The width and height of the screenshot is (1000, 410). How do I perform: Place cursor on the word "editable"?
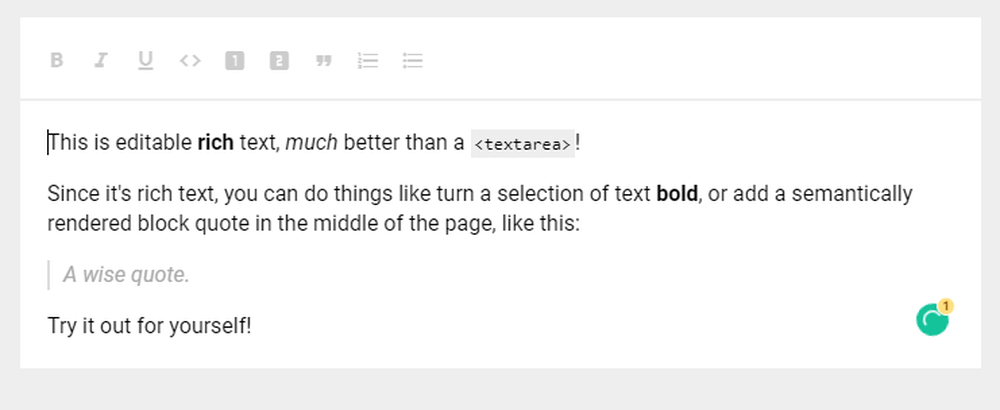click(x=158, y=143)
